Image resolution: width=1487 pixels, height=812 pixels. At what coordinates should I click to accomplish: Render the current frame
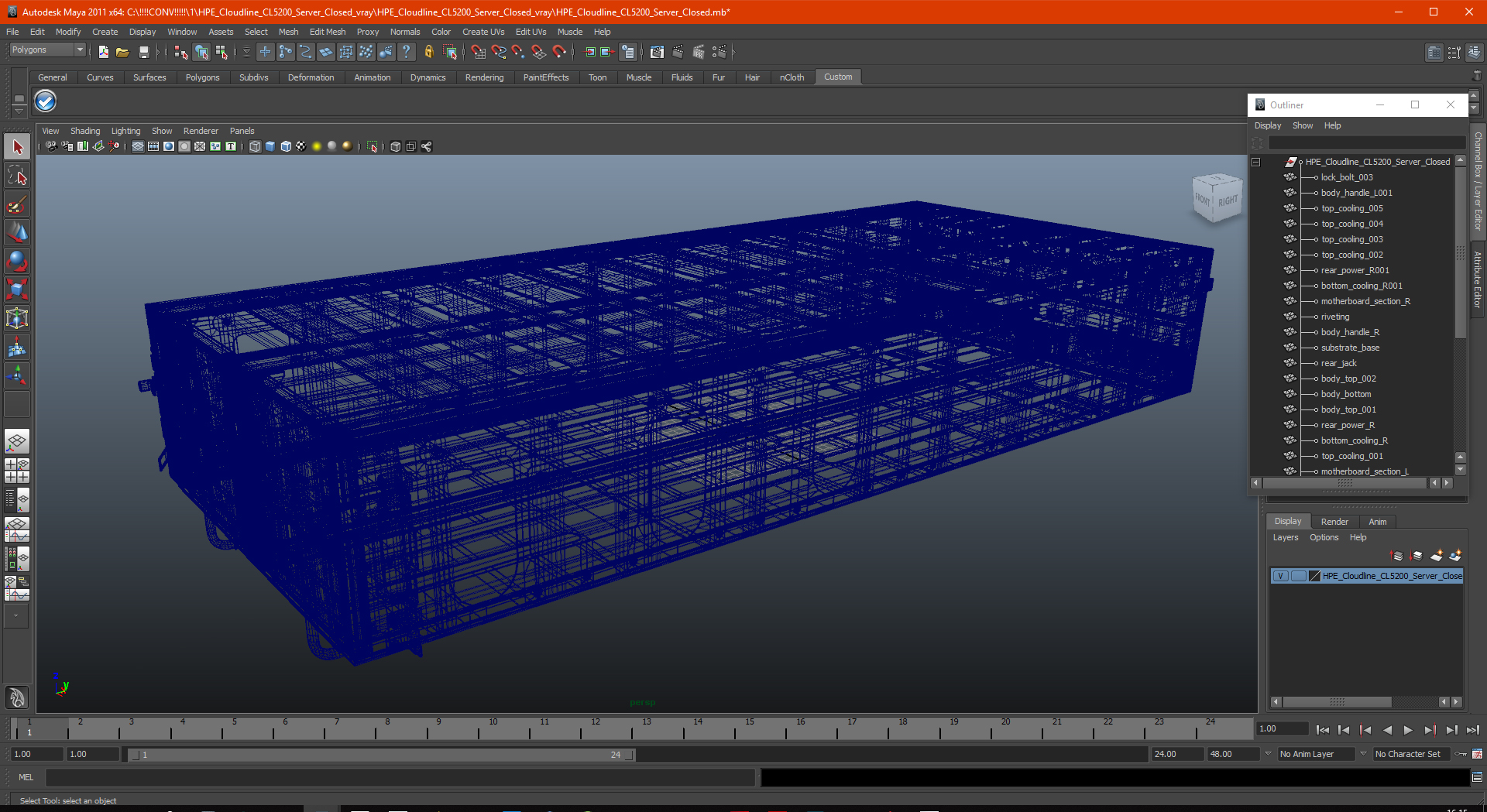(678, 52)
